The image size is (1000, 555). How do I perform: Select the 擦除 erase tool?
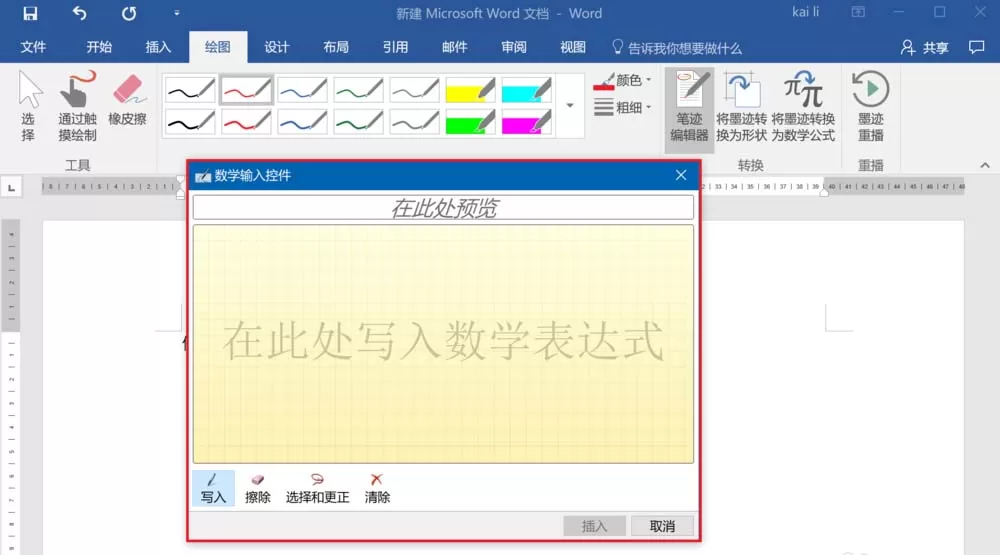point(258,489)
